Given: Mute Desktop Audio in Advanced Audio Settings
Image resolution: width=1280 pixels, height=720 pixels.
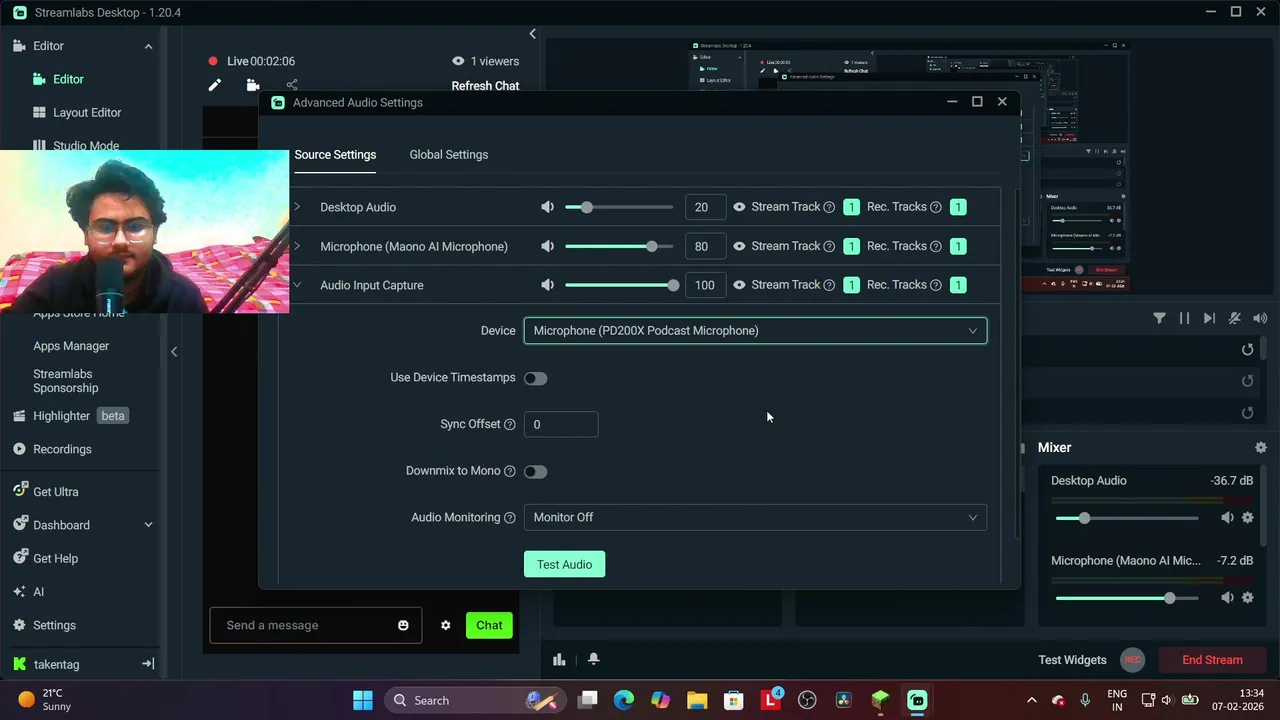Looking at the screenshot, I should 547,207.
